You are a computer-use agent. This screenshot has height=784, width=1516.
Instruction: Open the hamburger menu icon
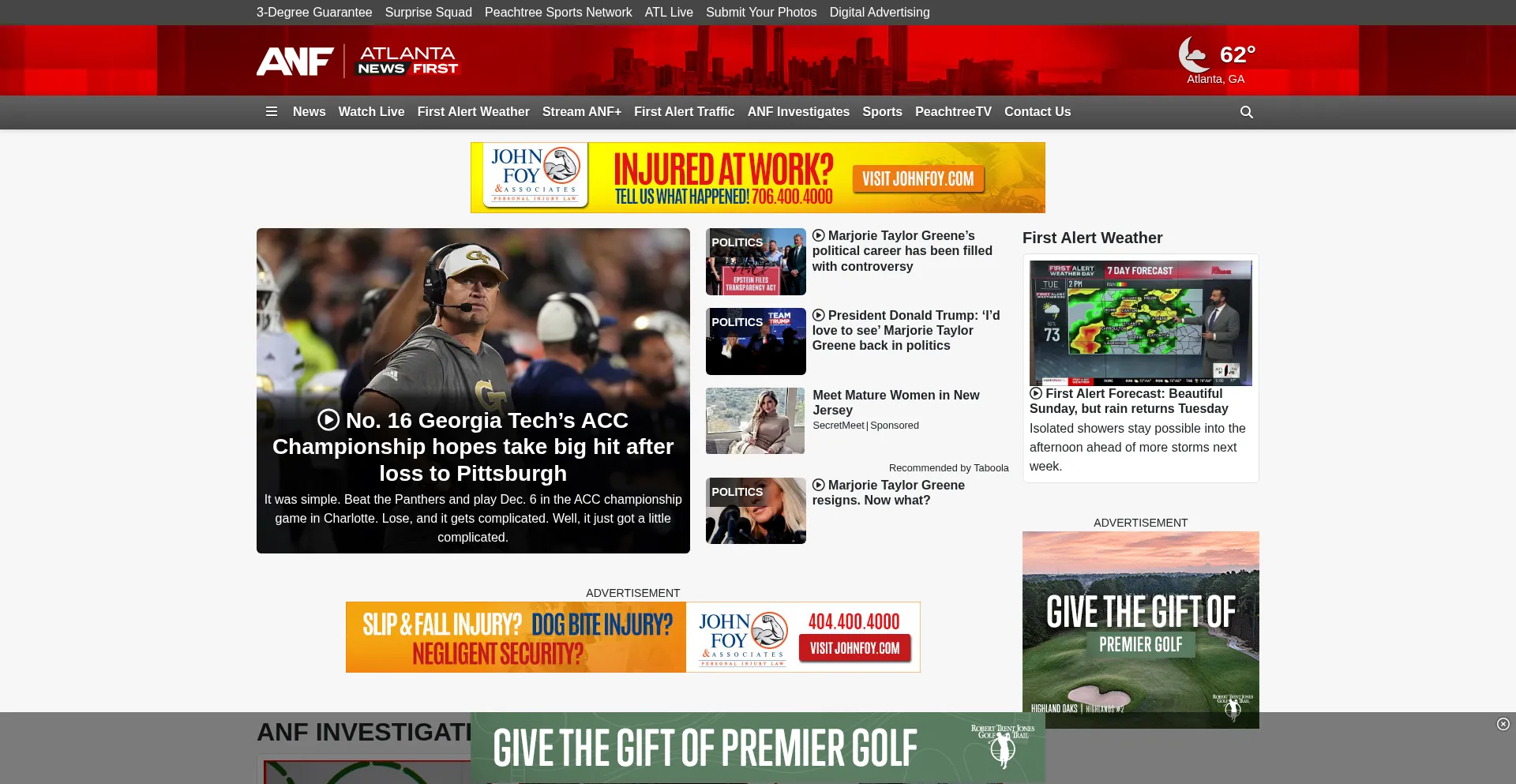pos(272,112)
